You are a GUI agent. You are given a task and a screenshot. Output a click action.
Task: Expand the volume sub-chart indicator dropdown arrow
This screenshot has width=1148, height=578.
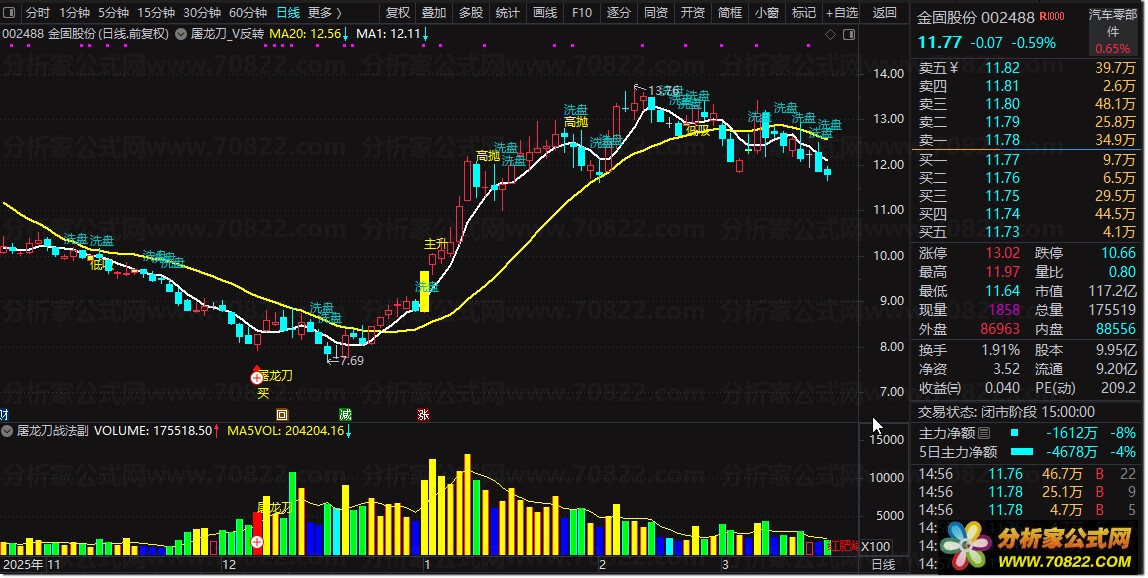[7, 431]
